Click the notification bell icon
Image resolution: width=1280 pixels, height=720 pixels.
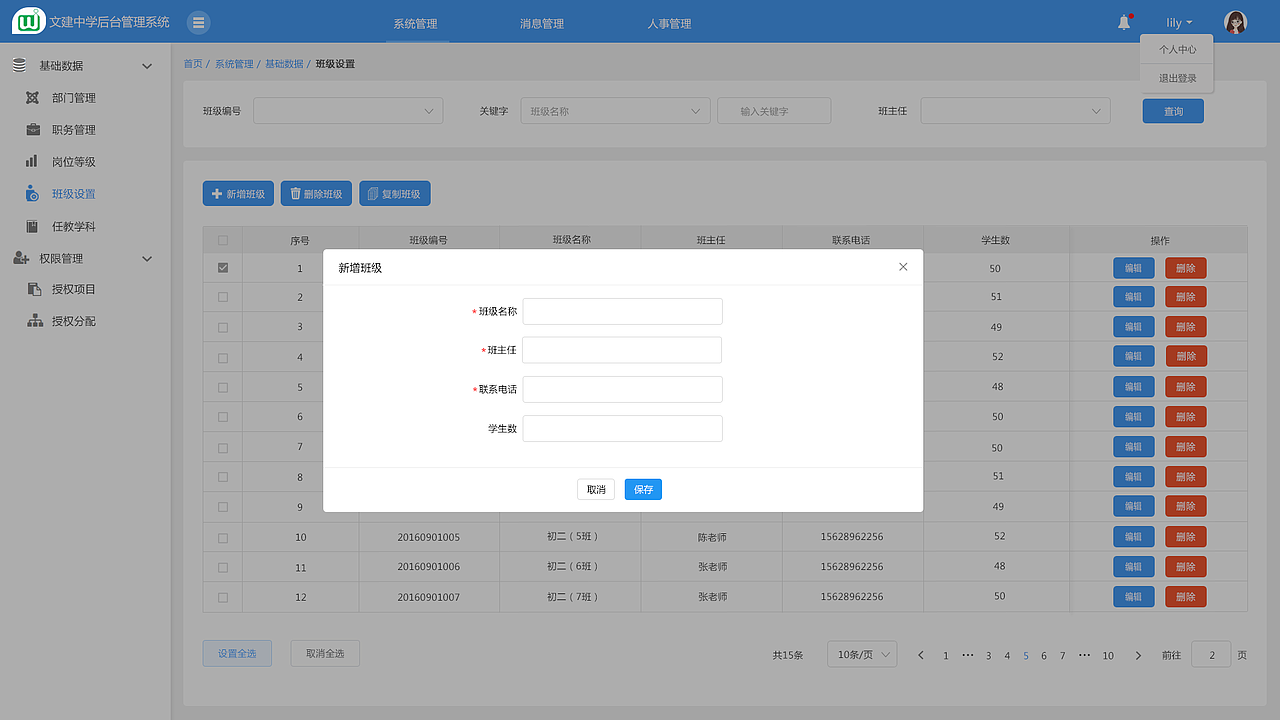coord(1122,20)
